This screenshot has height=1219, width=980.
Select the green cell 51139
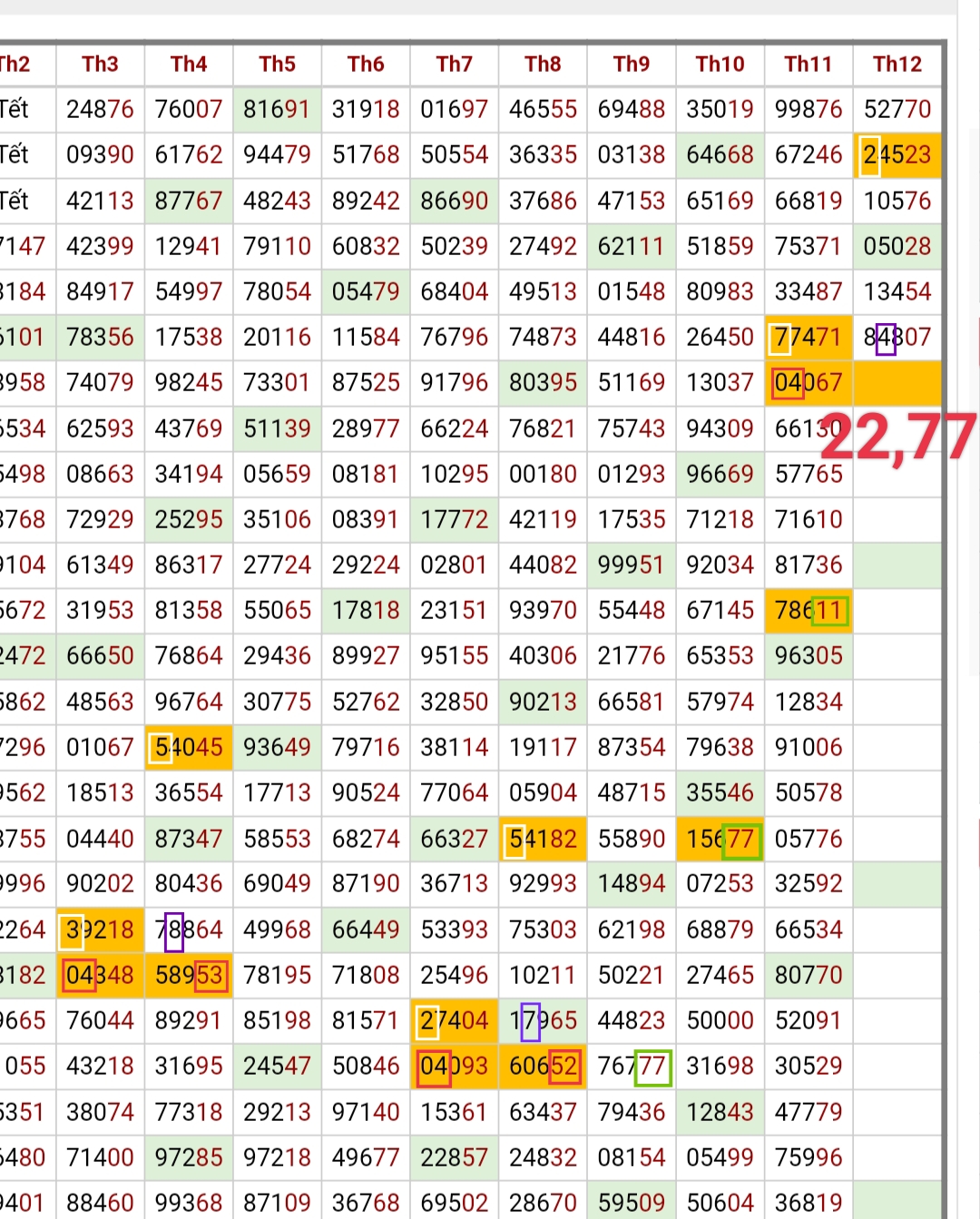pyautogui.click(x=277, y=428)
